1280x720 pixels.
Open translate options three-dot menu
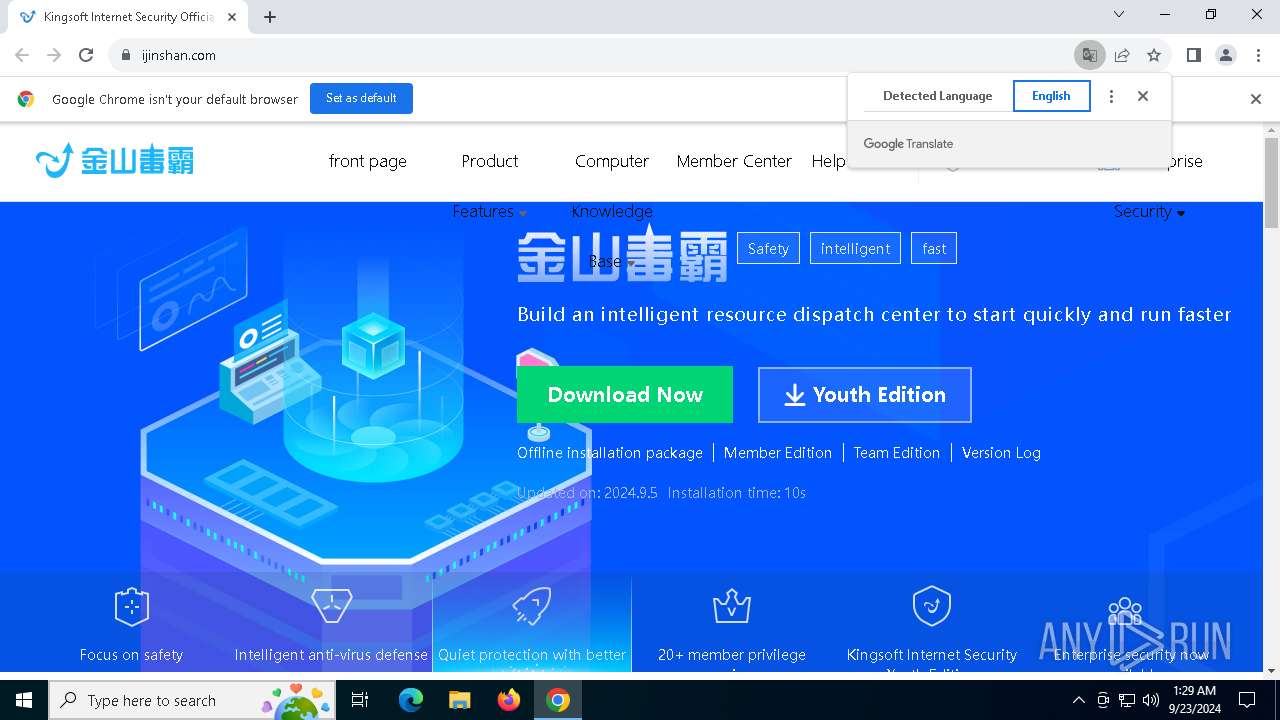(1111, 96)
